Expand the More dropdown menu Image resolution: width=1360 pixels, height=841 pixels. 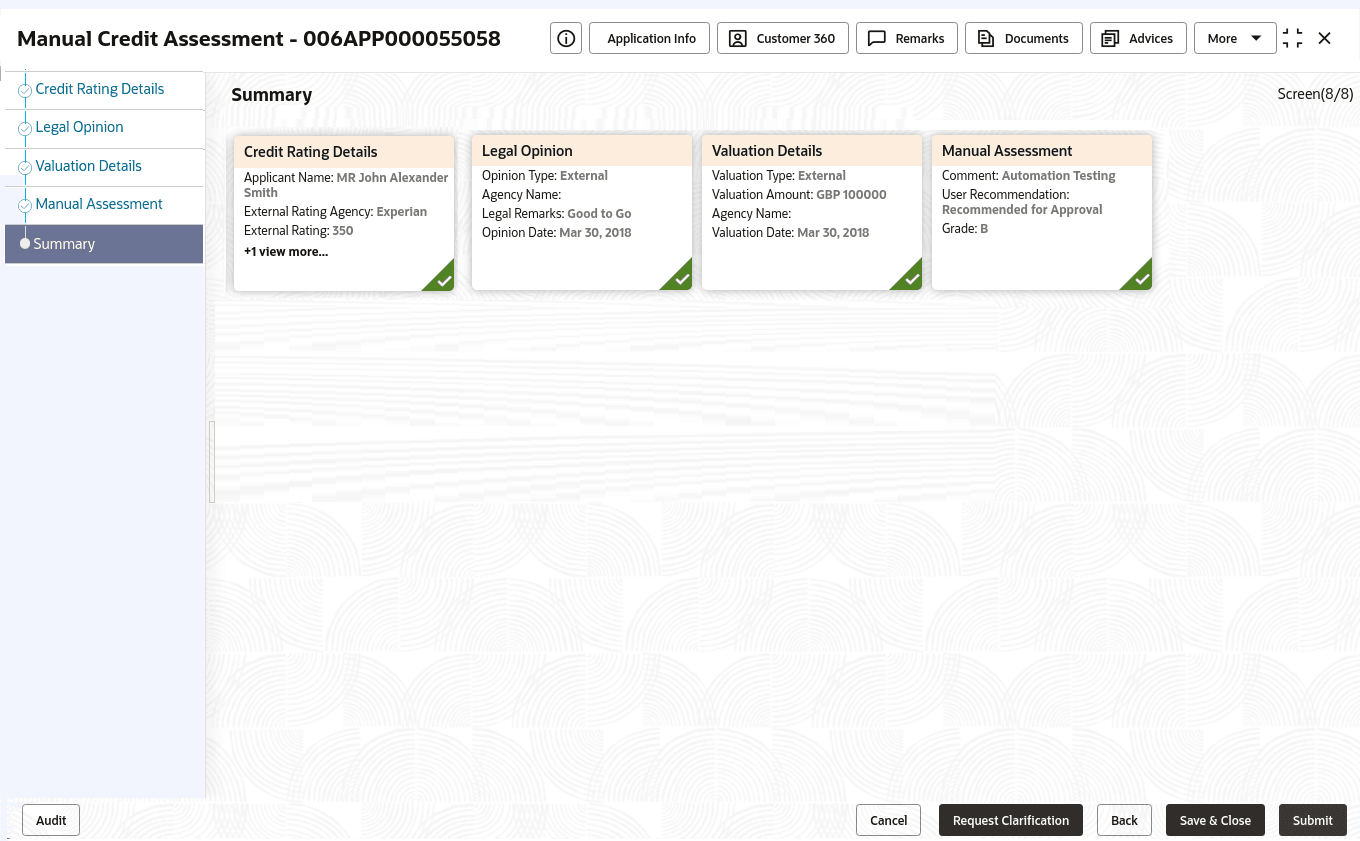click(1235, 38)
